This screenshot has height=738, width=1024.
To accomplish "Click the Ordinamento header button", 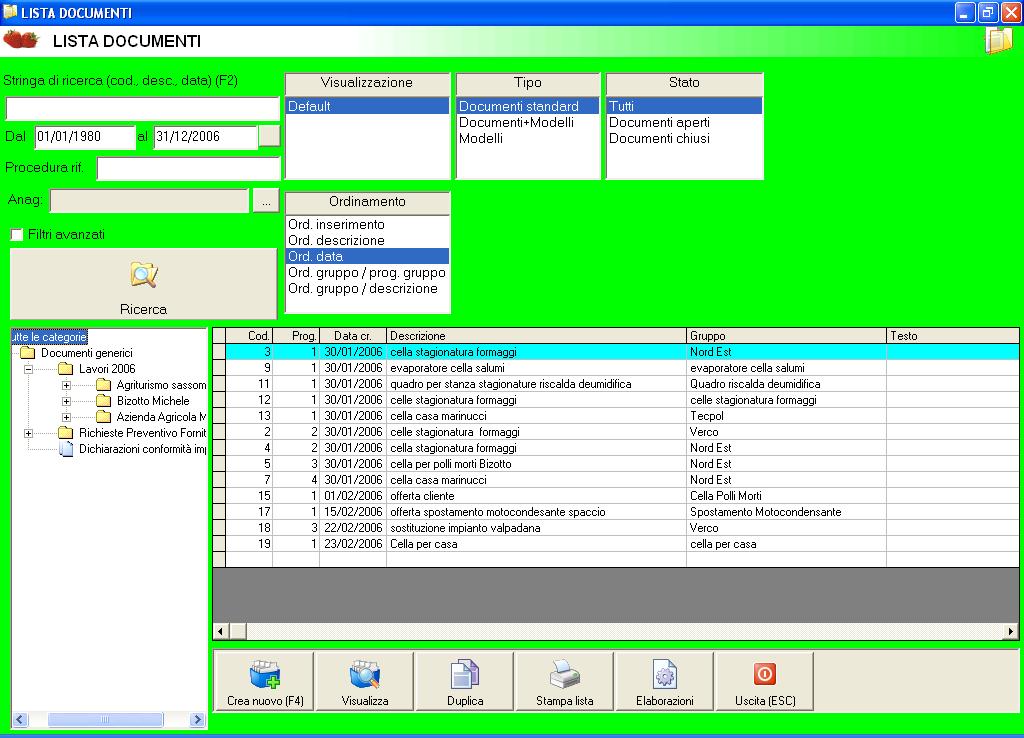I will coord(368,202).
